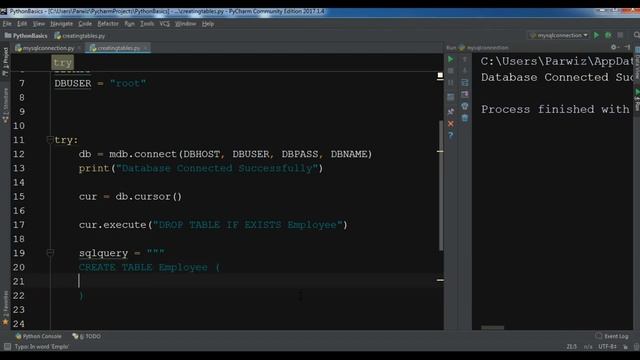Collapse sqlquery string fold marker line 19
The width and height of the screenshot is (640, 360).
50,253
